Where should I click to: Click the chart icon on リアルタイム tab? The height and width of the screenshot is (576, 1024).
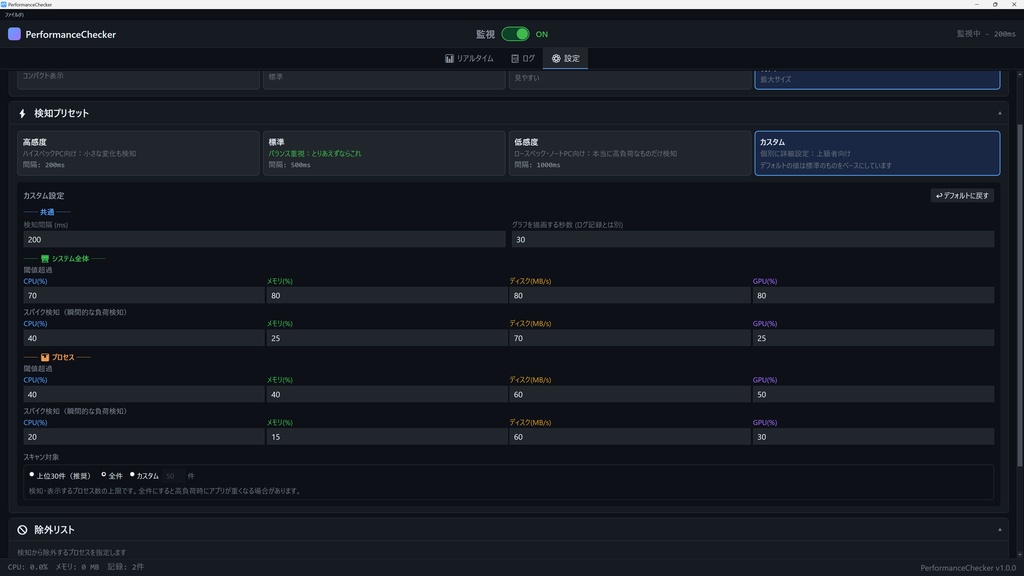(x=450, y=59)
